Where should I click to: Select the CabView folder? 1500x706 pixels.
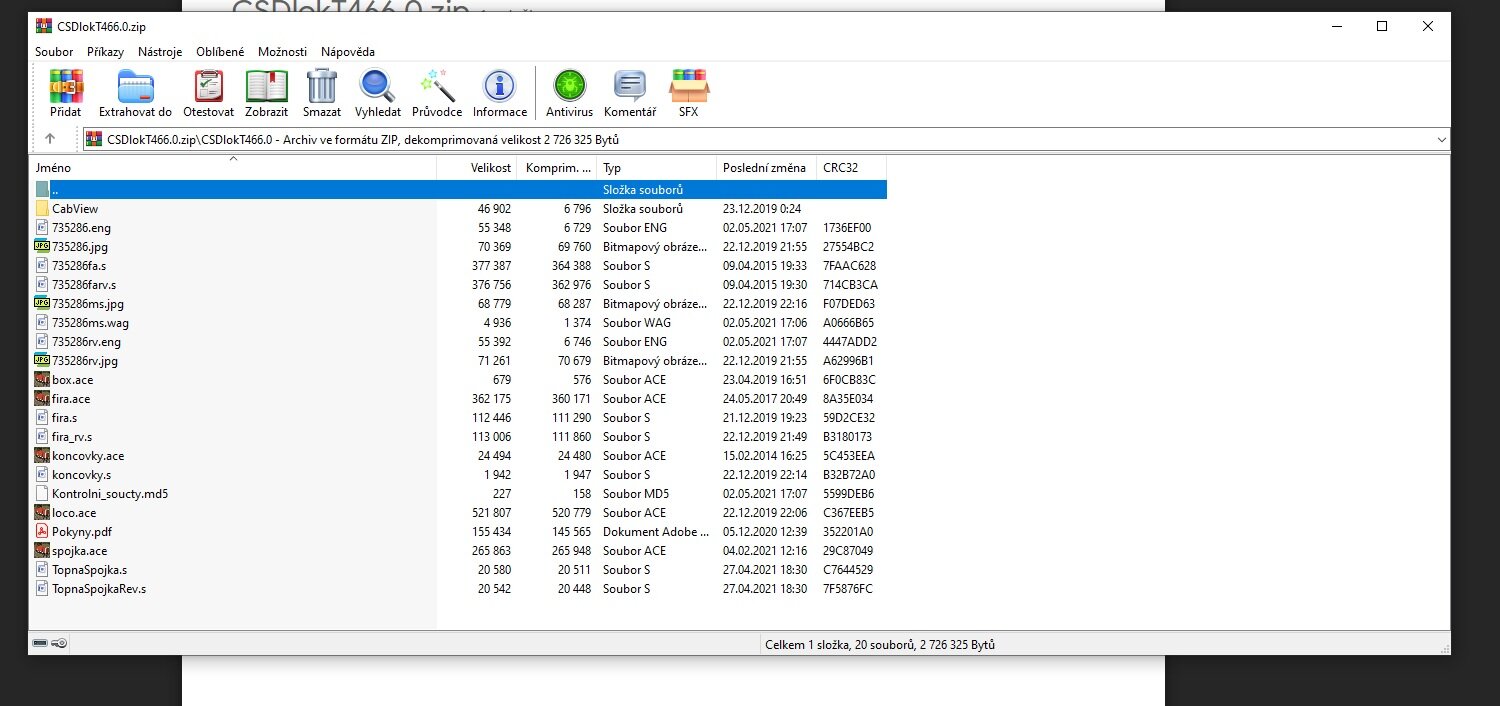(75, 209)
